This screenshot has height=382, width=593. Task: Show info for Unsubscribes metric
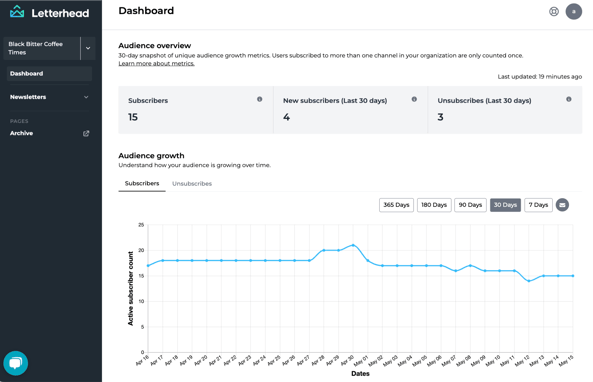[568, 99]
